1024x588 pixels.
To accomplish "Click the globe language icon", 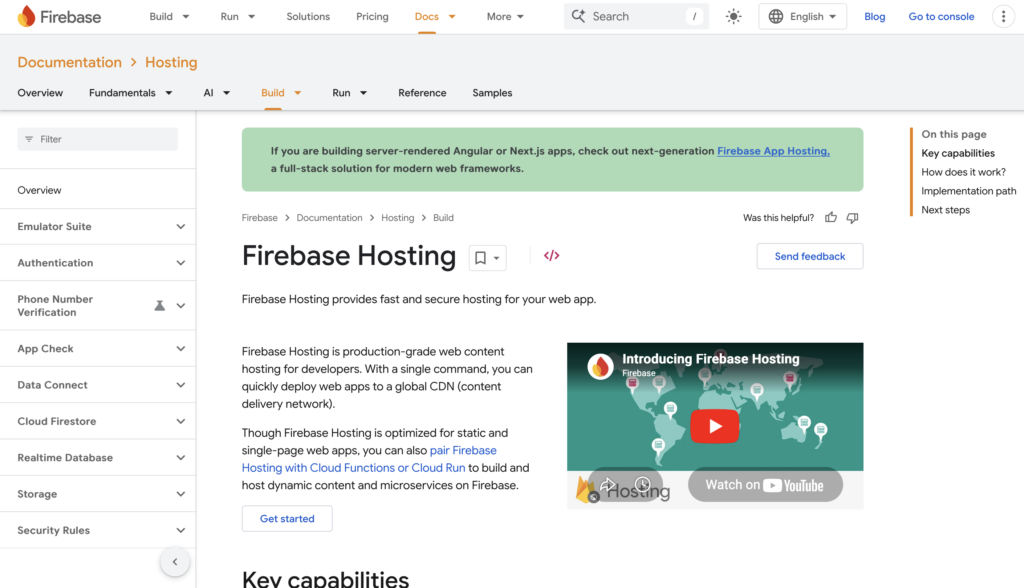I will tap(775, 16).
